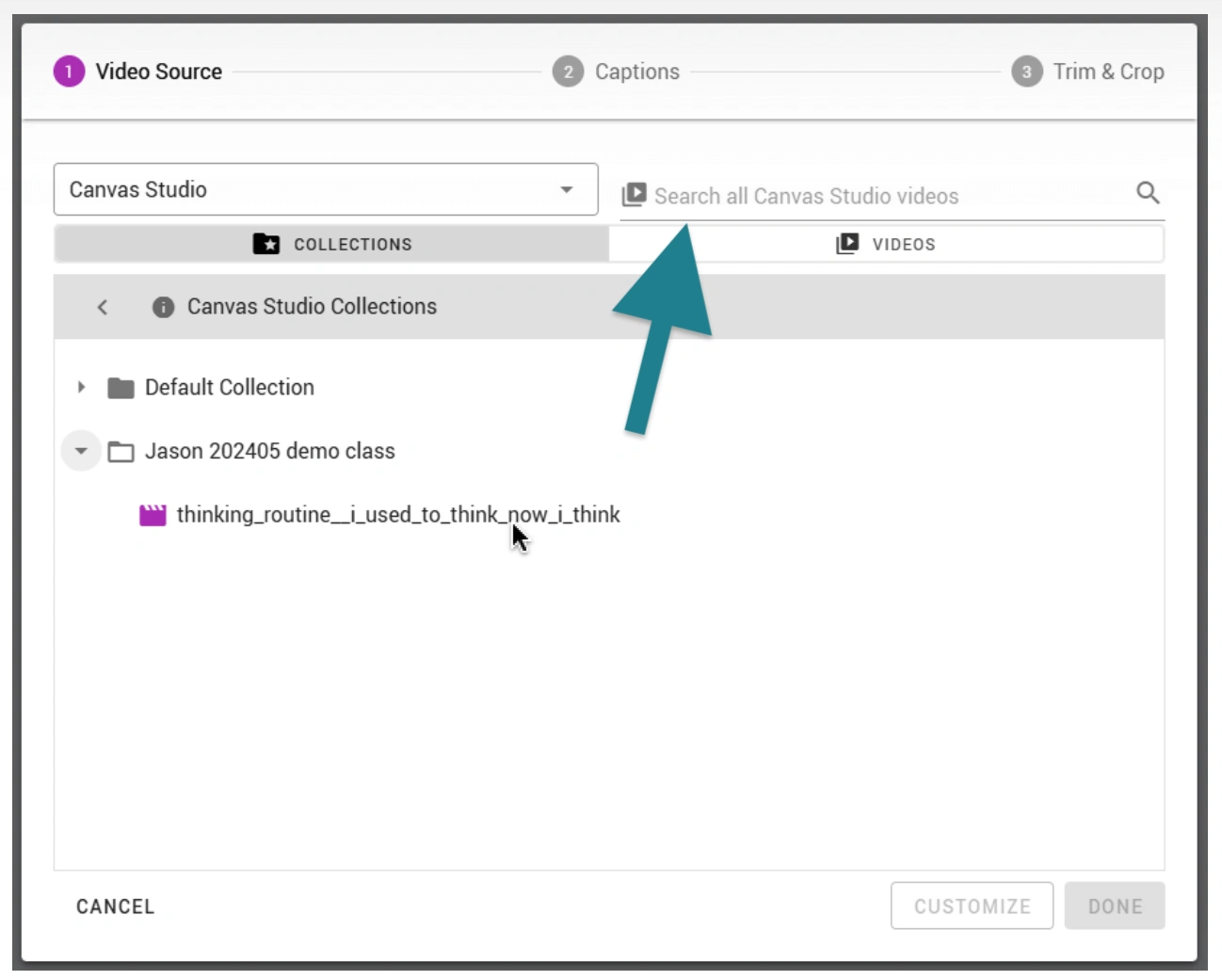Focus the Search all Canvas Studio videos field

click(x=892, y=195)
